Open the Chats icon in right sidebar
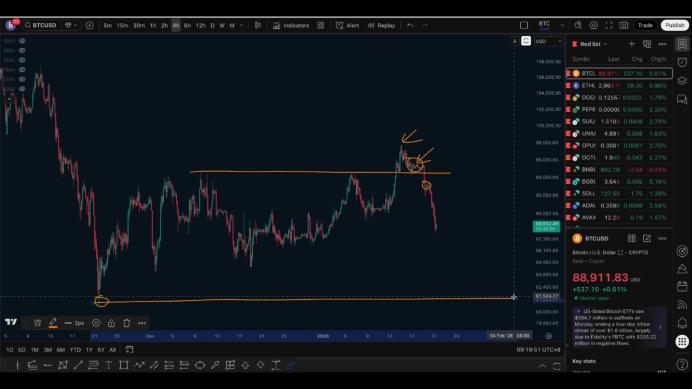Image resolution: width=692 pixels, height=389 pixels. [682, 99]
